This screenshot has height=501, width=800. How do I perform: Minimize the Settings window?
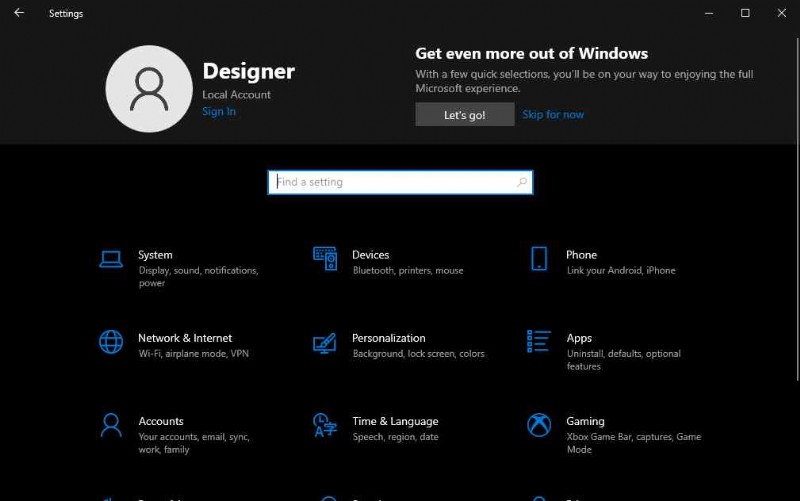709,13
